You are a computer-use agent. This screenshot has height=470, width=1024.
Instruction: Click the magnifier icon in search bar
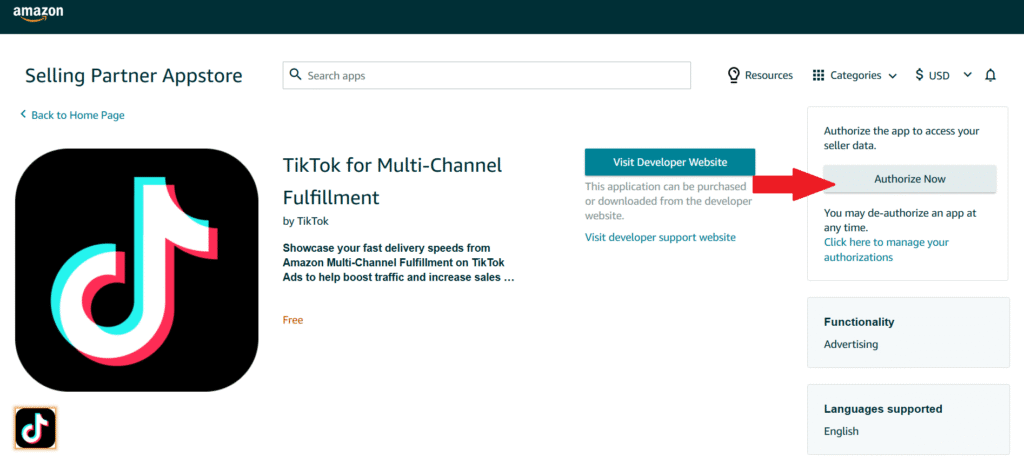(295, 75)
